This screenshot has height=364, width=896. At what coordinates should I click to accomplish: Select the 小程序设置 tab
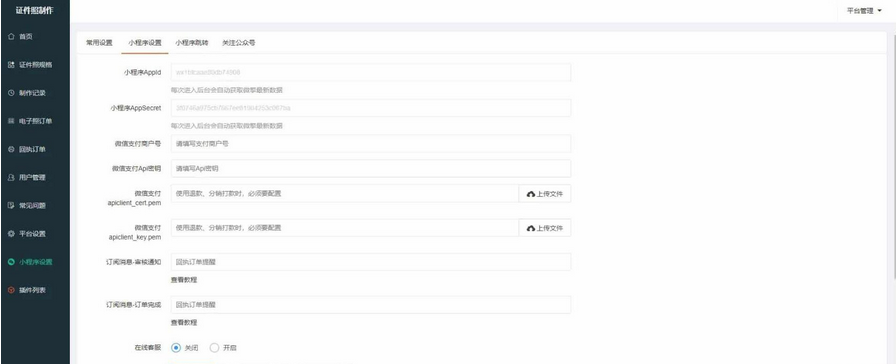145,43
